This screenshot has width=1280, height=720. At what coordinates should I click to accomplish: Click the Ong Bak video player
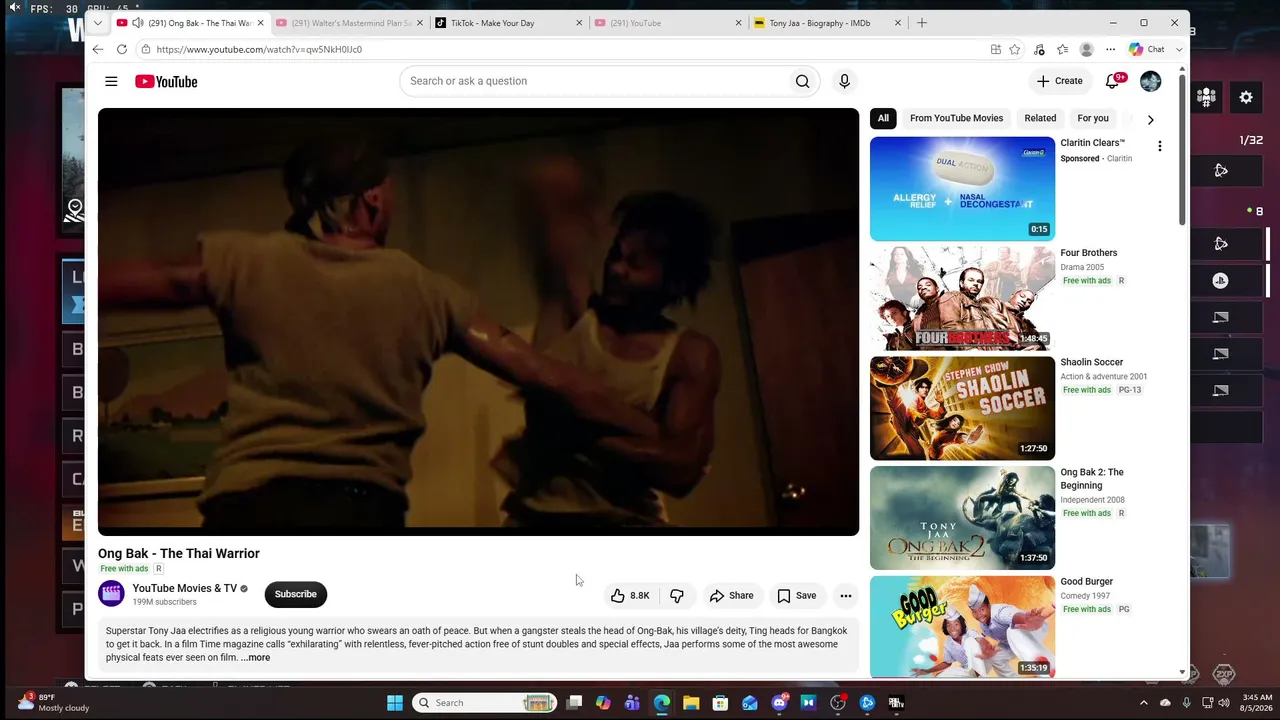tap(478, 322)
